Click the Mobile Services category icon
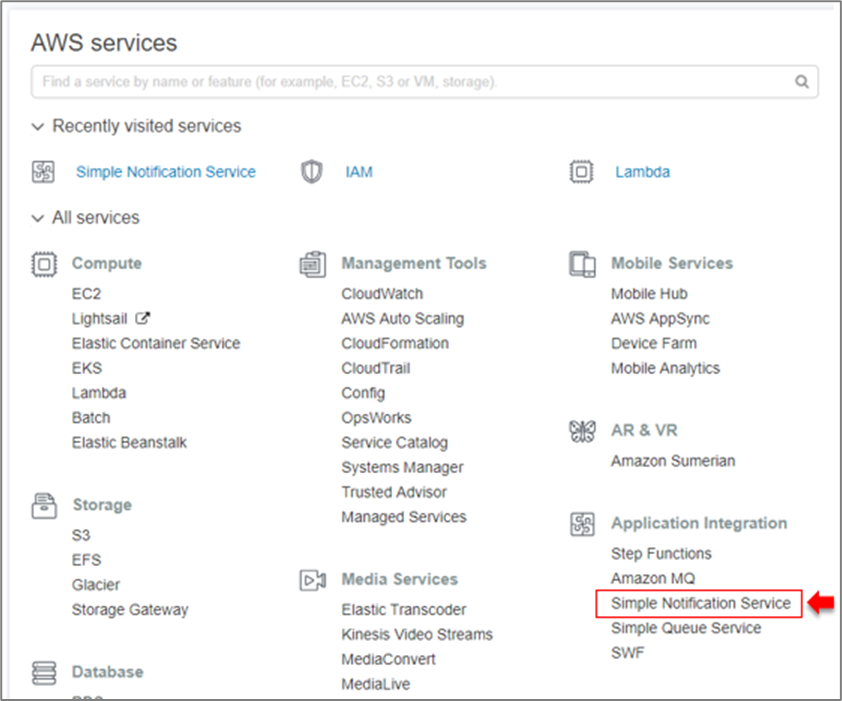Viewport: 842px width, 701px height. 582,264
